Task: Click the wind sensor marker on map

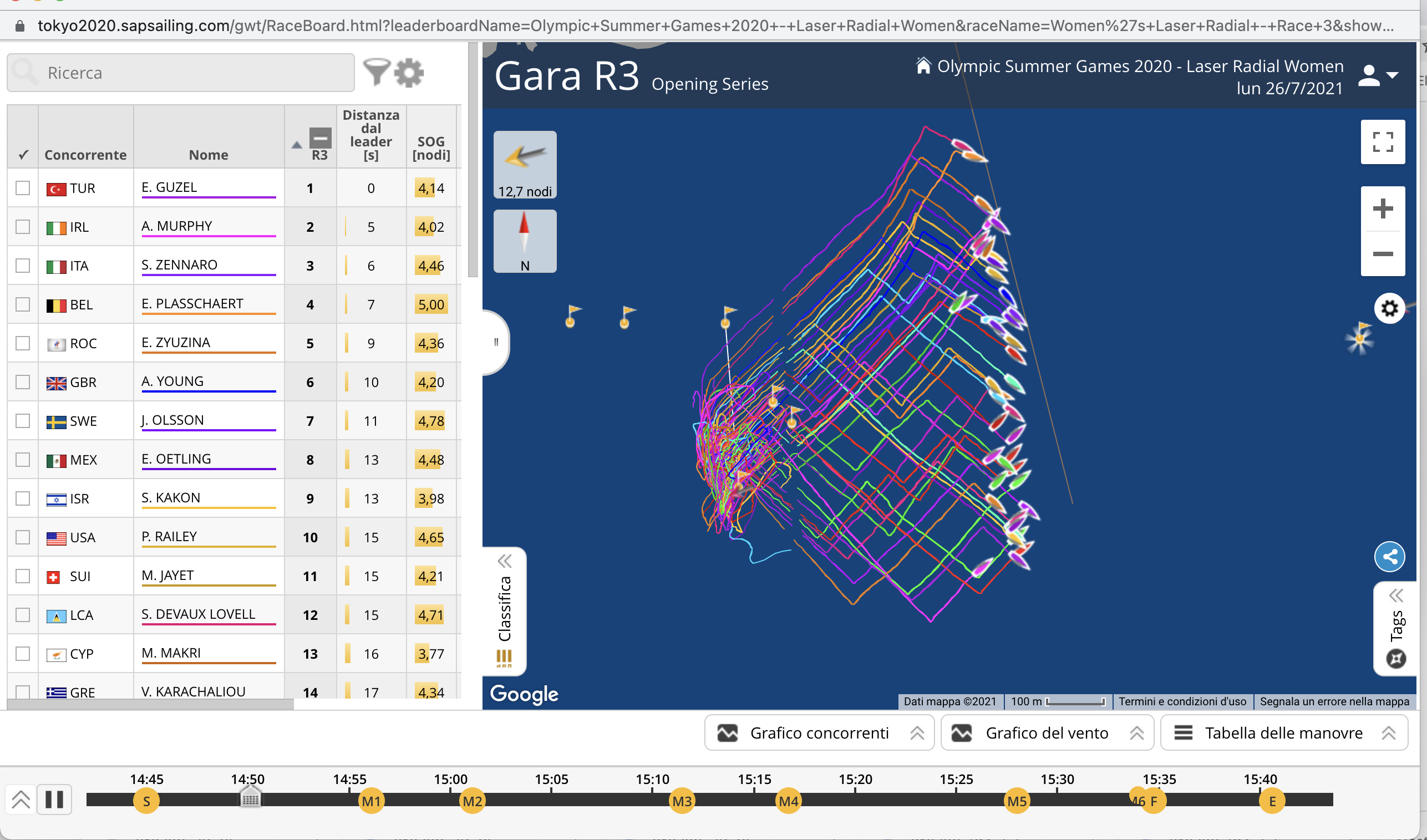Action: [x=1359, y=338]
